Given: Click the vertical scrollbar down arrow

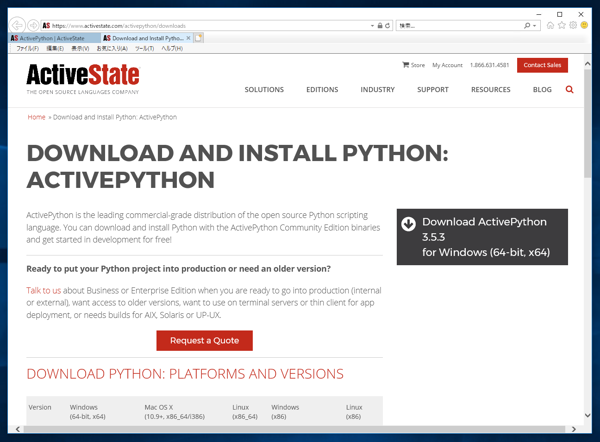Looking at the screenshot, I should coord(587,415).
